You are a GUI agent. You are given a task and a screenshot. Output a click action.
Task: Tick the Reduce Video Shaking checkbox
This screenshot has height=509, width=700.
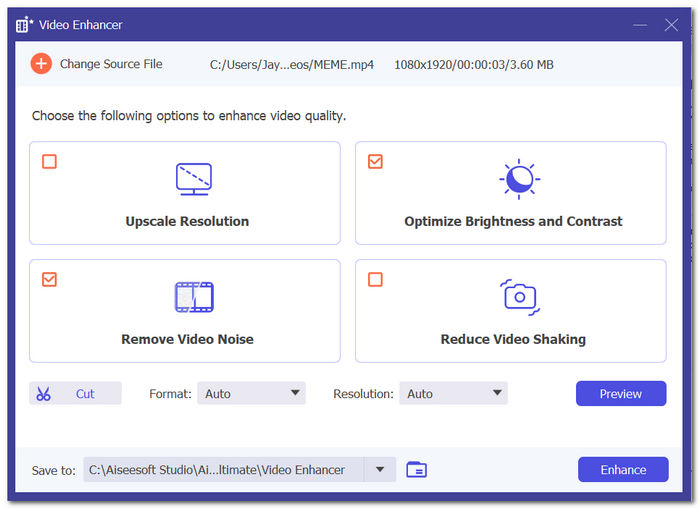(x=375, y=279)
